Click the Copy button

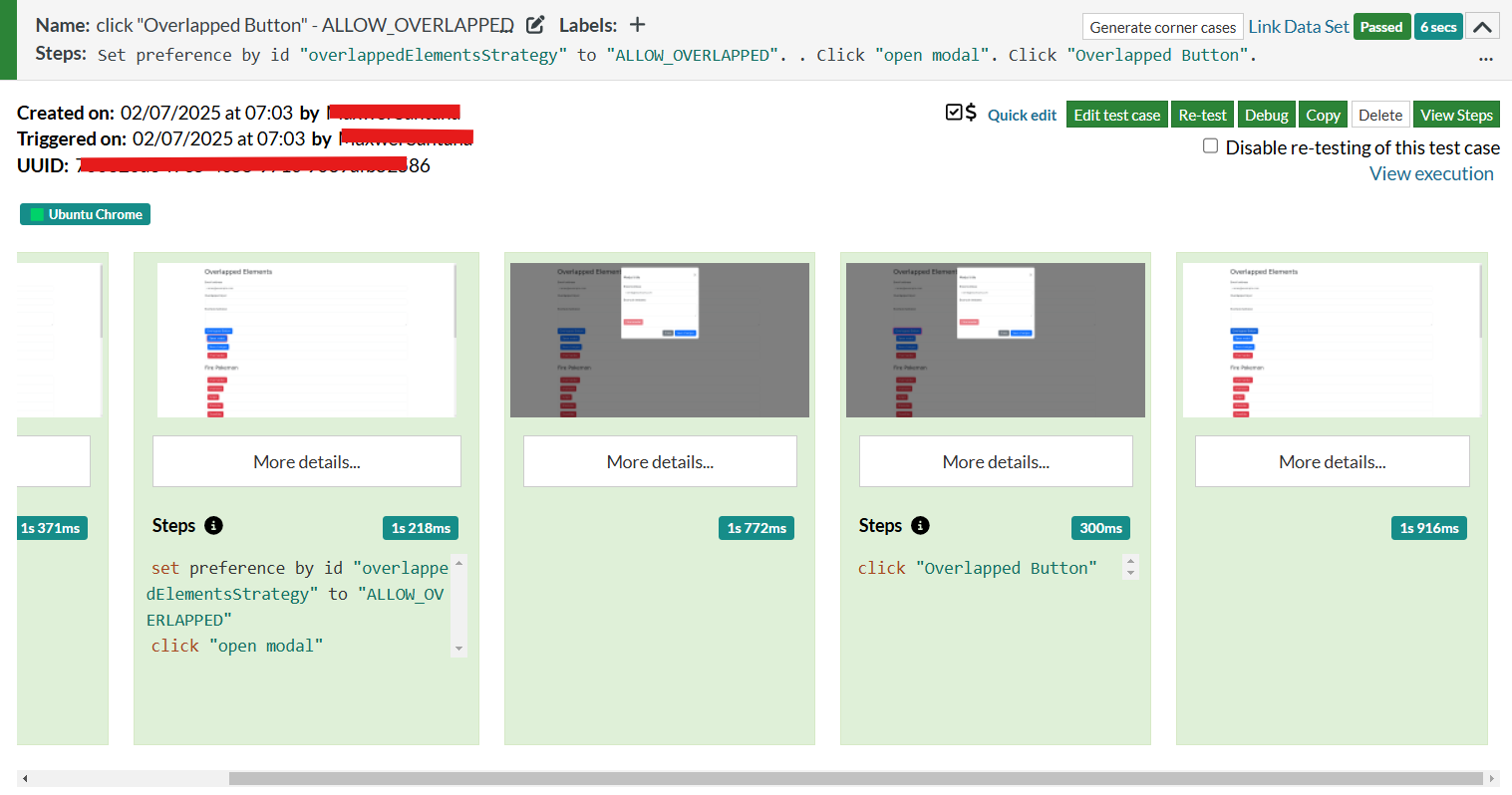coord(1323,115)
